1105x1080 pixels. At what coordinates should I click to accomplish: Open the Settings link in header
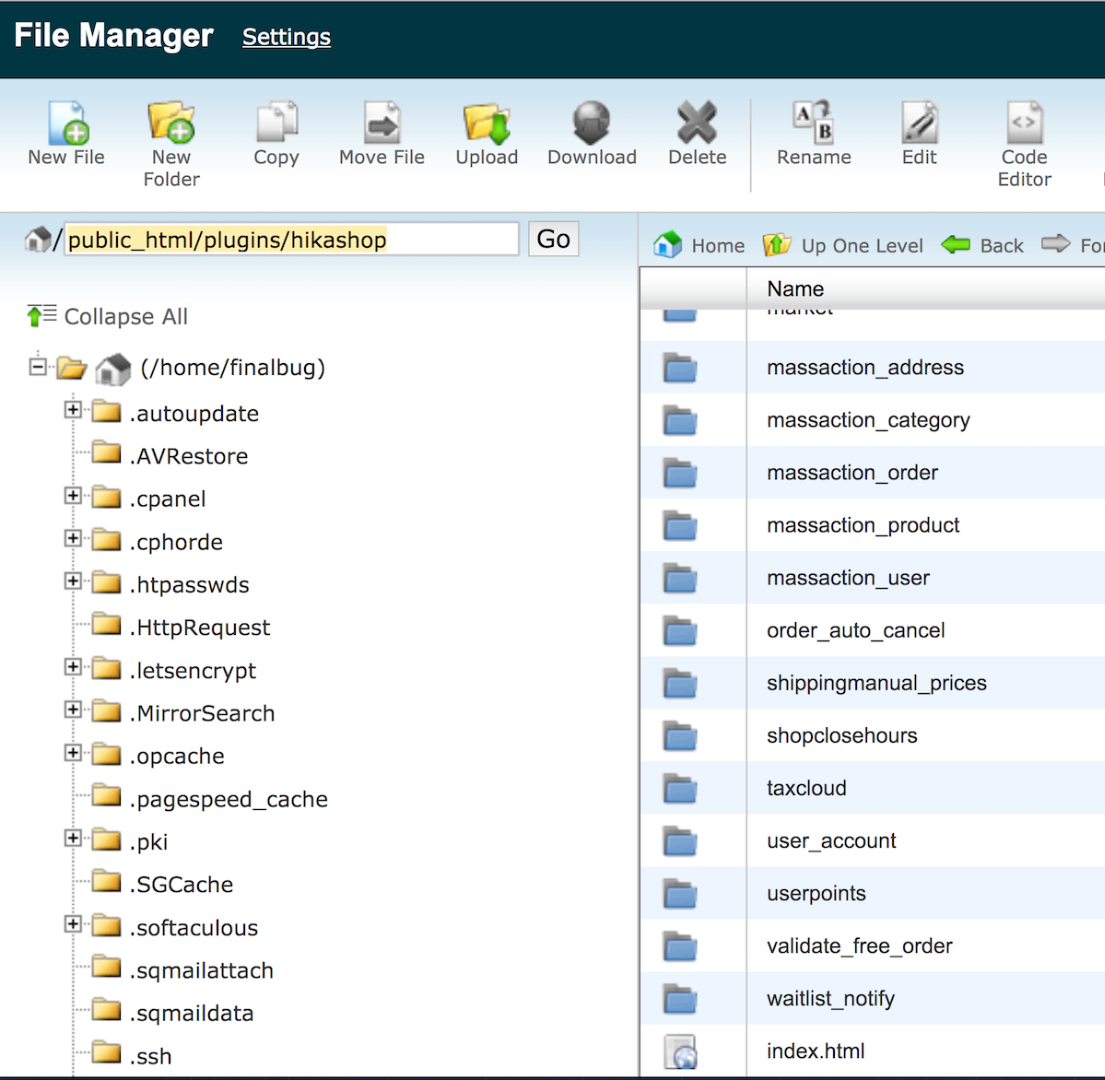(286, 37)
